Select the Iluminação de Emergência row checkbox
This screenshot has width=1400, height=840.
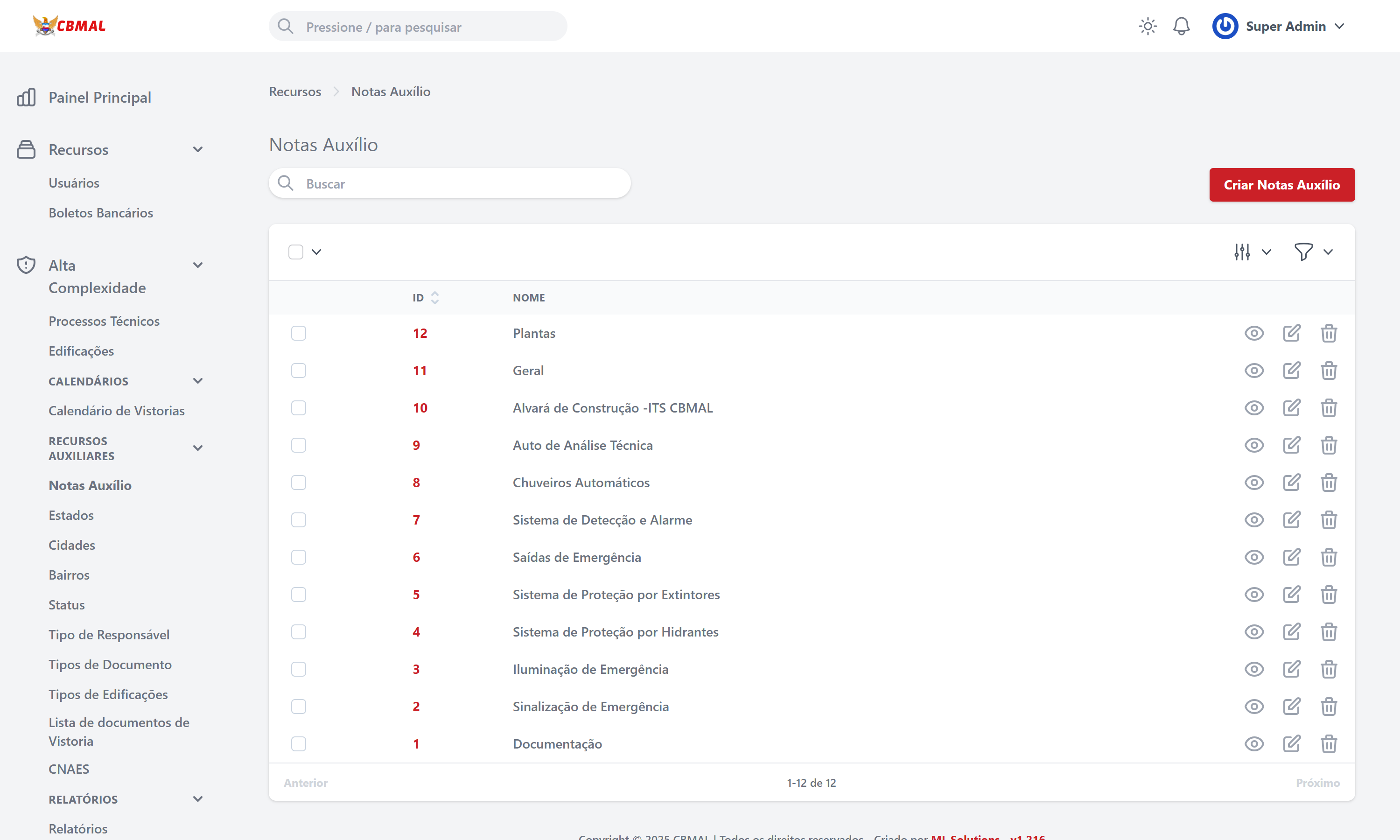tap(298, 670)
